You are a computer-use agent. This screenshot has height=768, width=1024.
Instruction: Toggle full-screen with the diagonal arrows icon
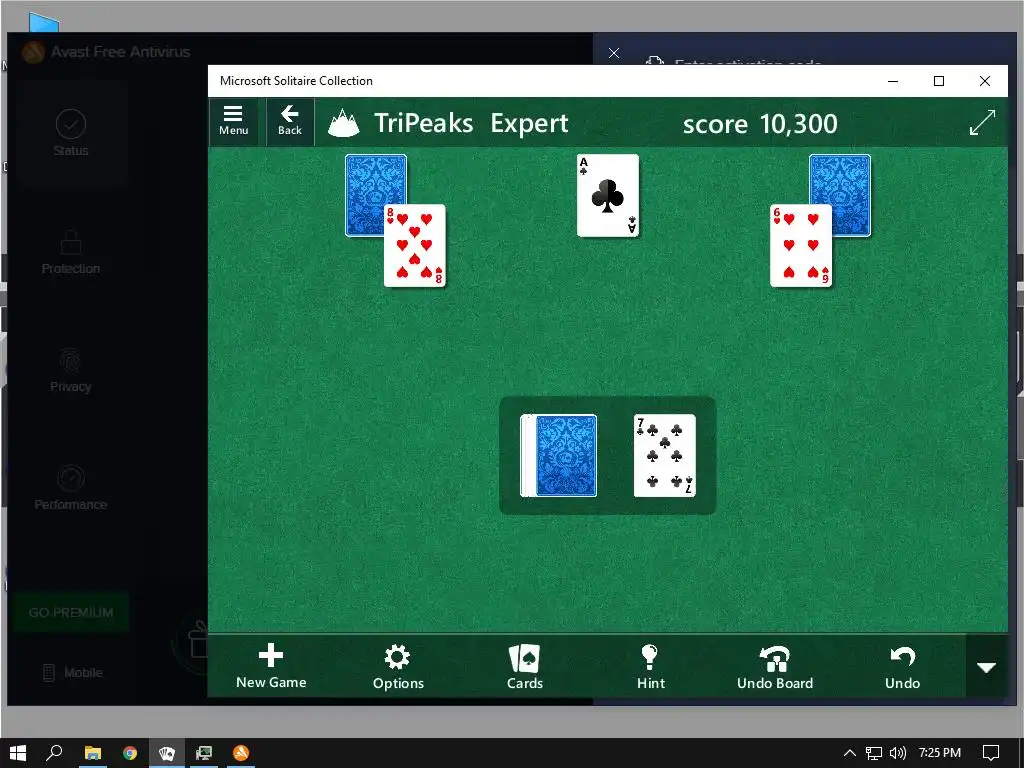point(982,122)
